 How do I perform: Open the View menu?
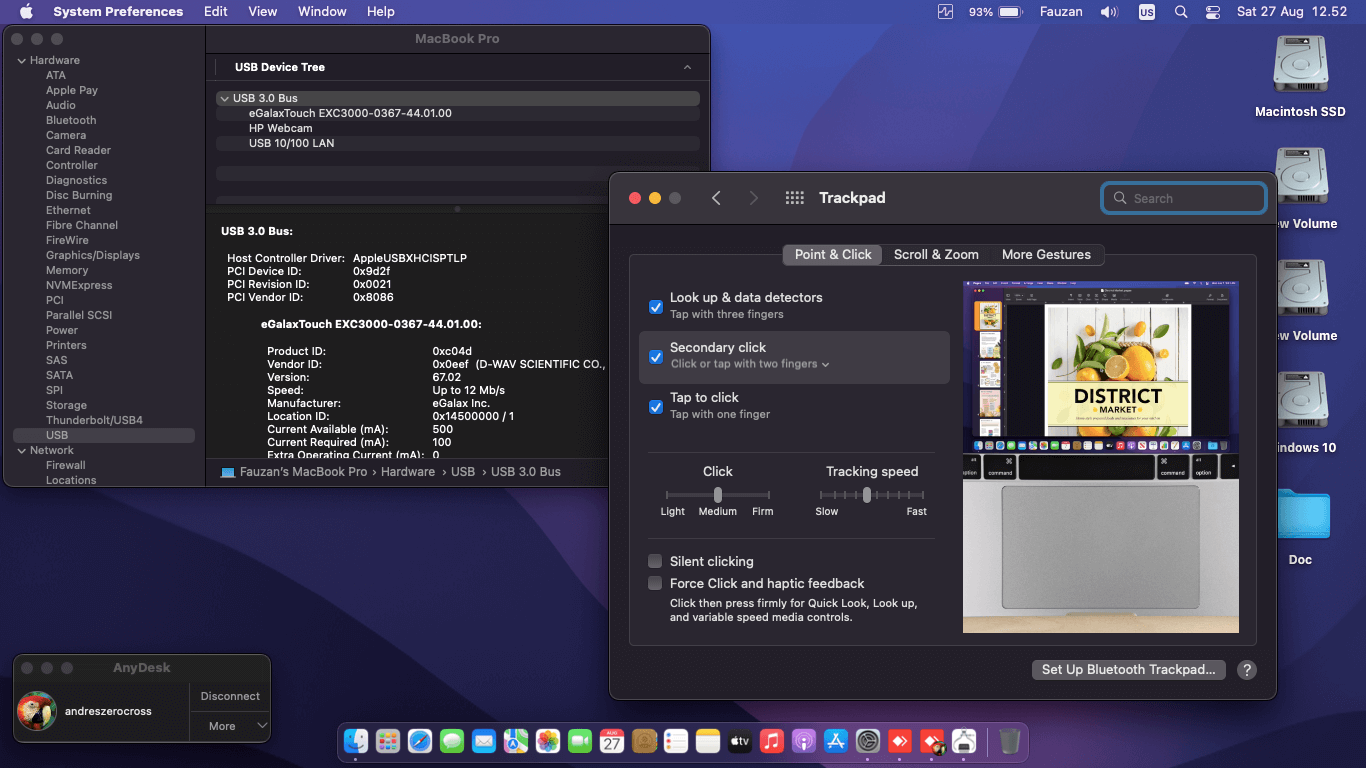[262, 11]
